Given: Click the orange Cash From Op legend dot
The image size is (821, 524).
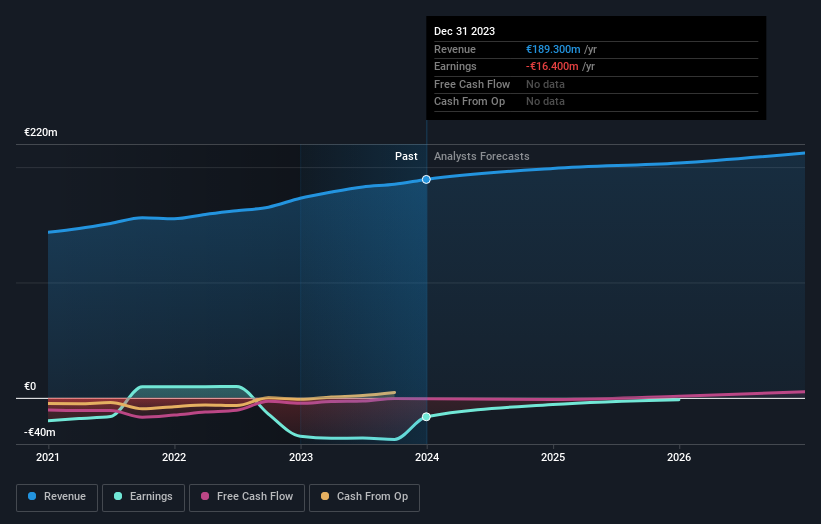Looking at the screenshot, I should [x=325, y=496].
